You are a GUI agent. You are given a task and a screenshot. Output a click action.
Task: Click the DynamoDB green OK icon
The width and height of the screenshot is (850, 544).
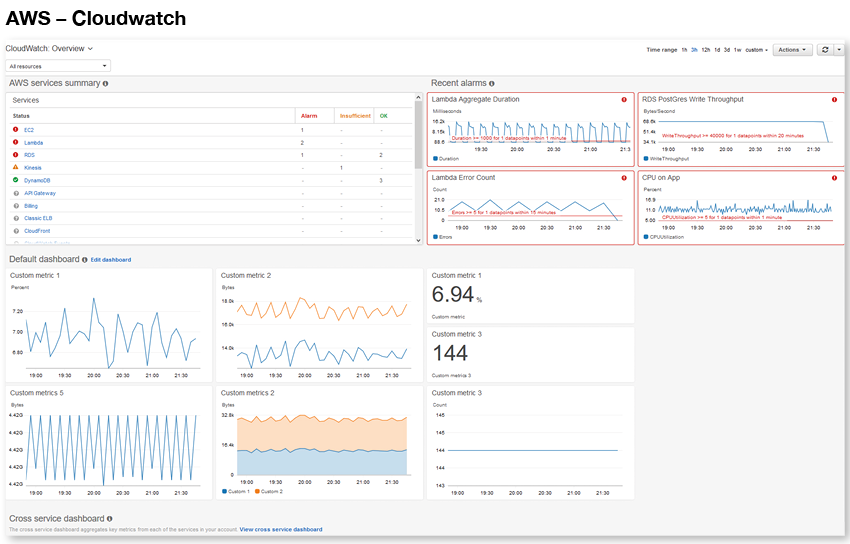(16, 180)
